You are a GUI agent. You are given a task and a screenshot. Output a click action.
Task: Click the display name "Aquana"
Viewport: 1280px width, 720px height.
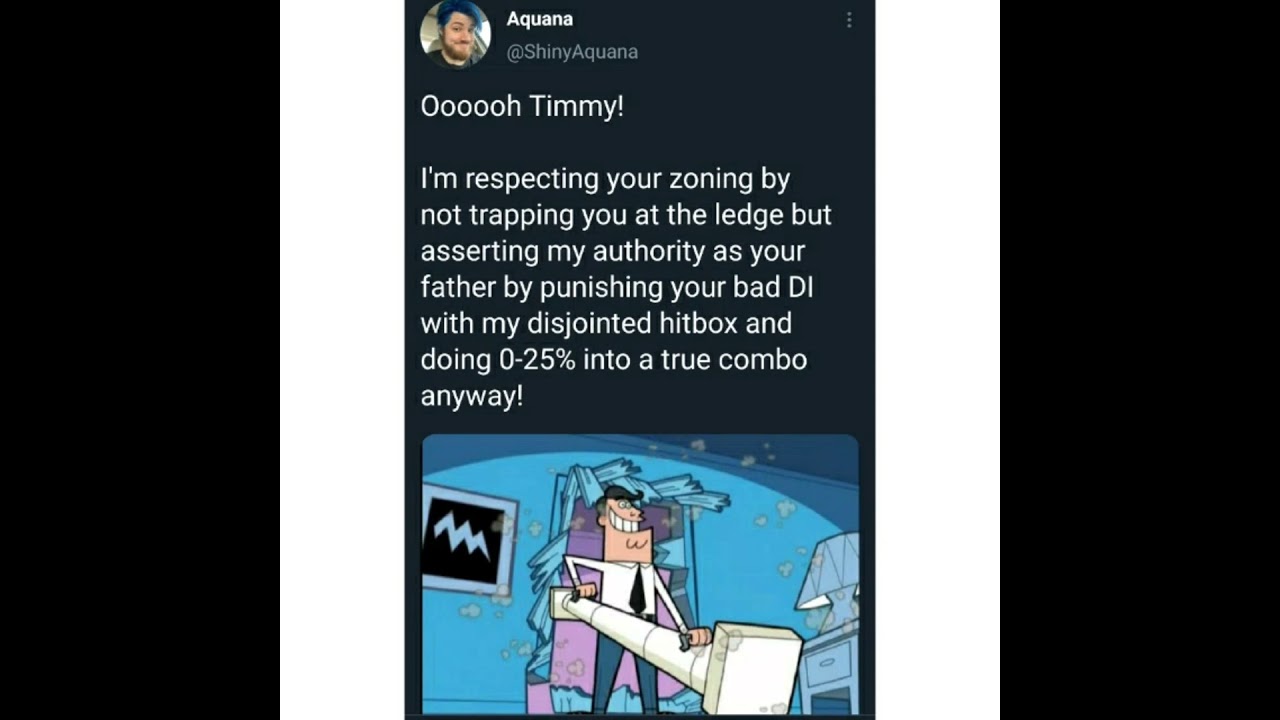(x=540, y=19)
